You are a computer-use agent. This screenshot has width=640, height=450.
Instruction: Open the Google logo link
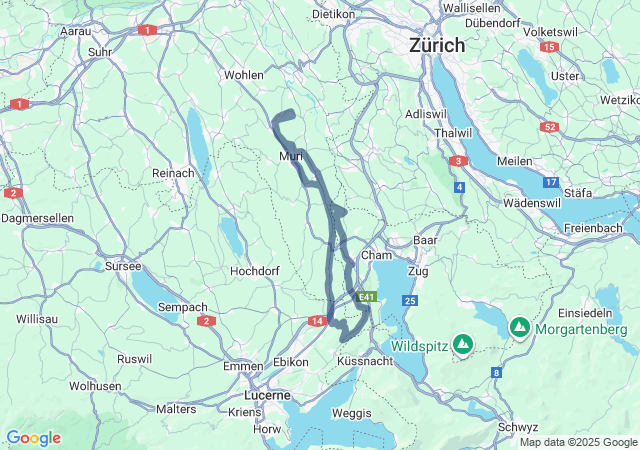click(34, 438)
